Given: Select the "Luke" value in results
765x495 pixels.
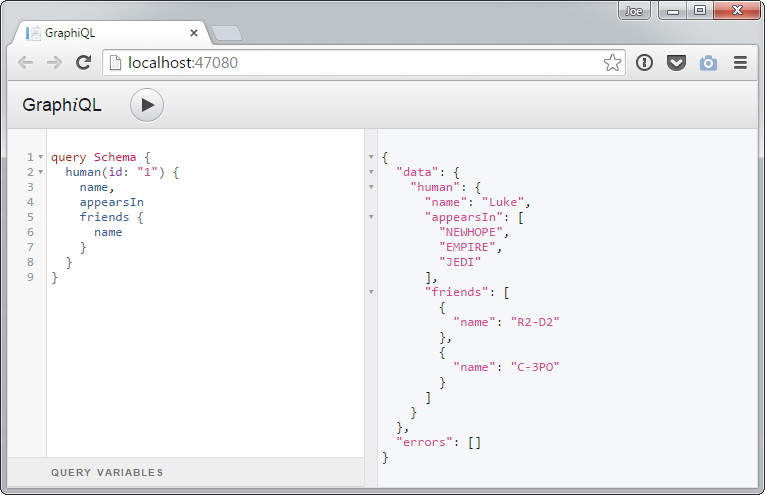Looking at the screenshot, I should [503, 202].
